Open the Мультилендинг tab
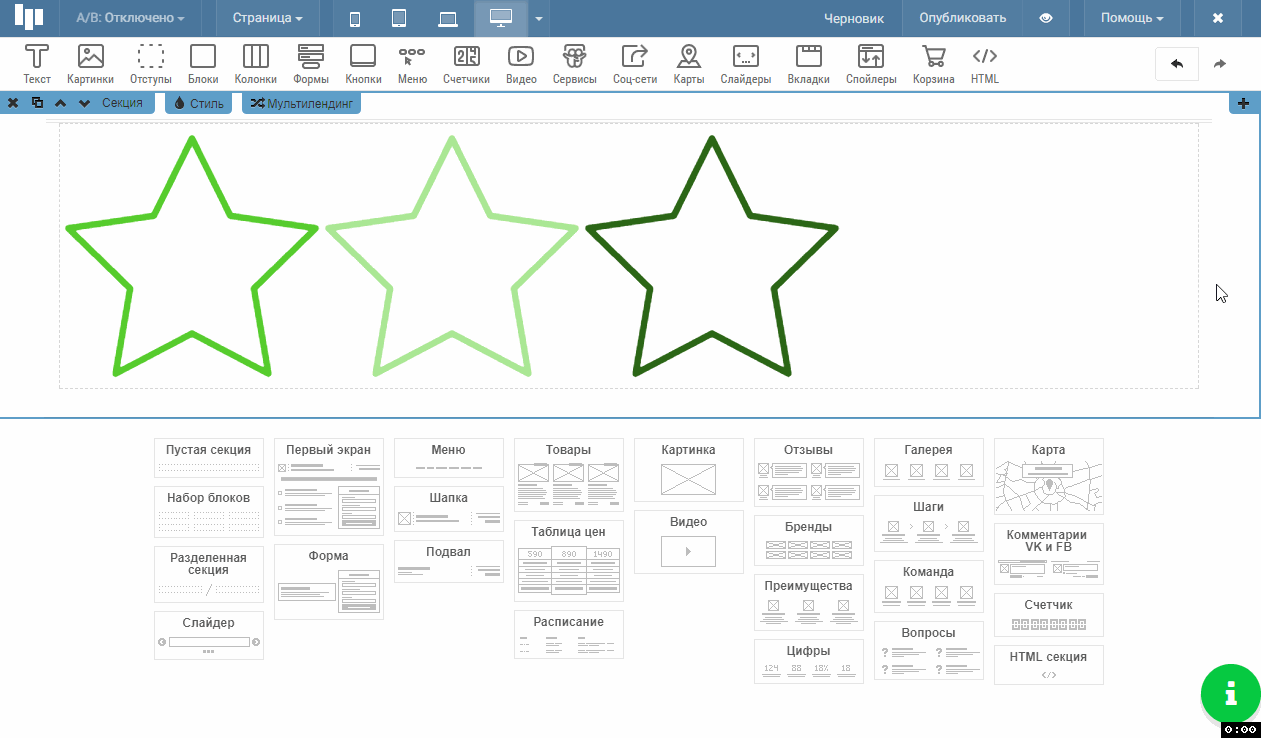This screenshot has width=1261, height=738. 301,103
